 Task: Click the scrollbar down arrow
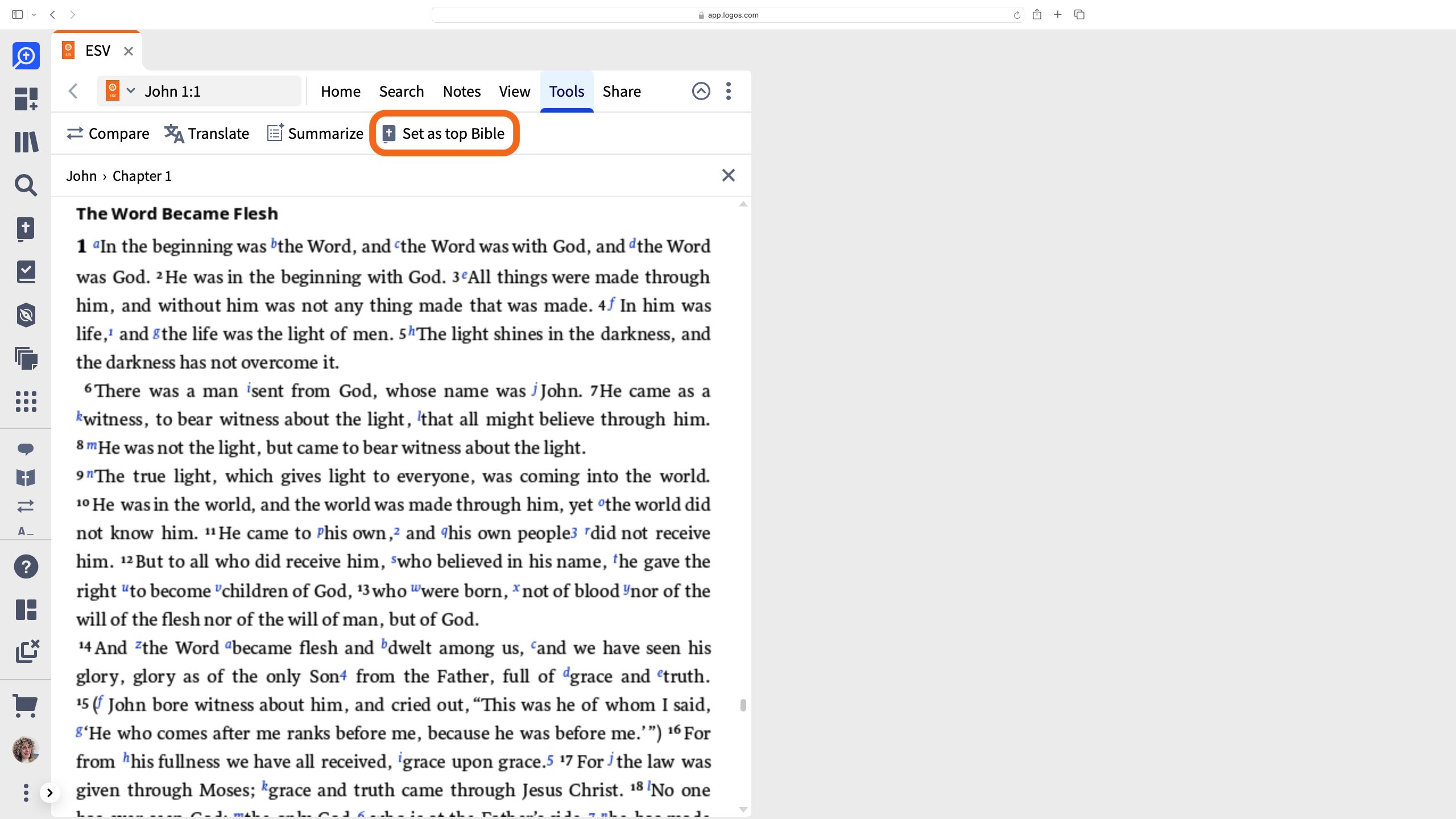point(743,809)
